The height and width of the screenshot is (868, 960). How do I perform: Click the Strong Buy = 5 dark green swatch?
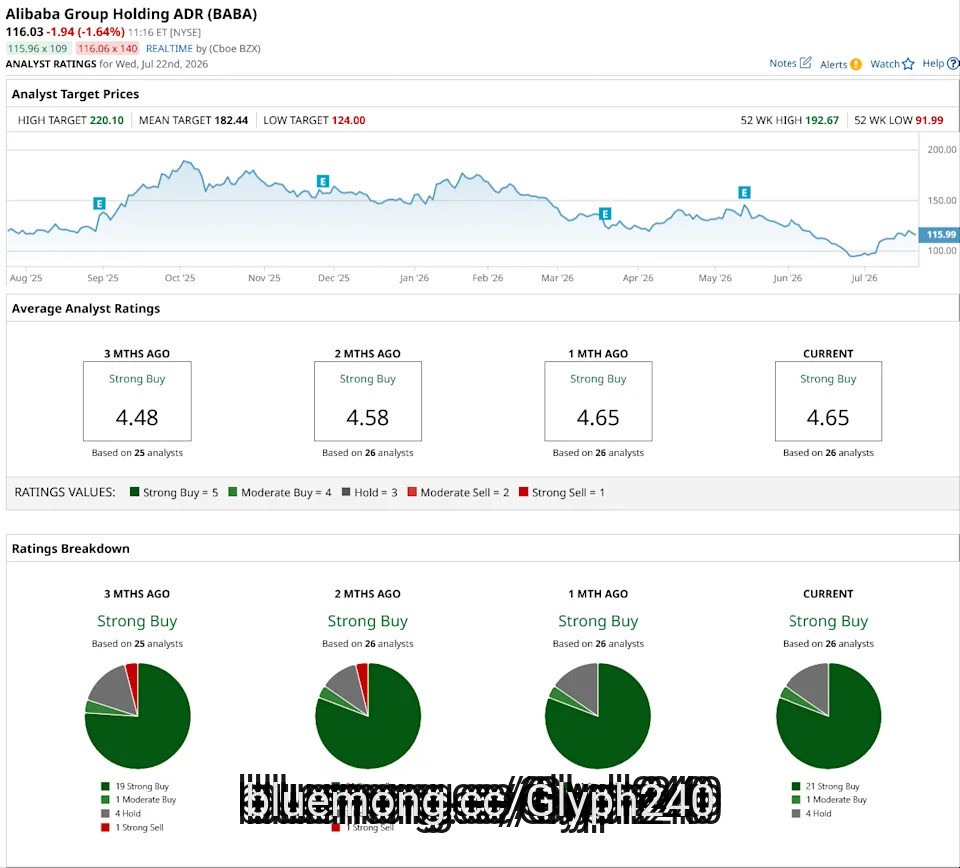click(x=135, y=492)
